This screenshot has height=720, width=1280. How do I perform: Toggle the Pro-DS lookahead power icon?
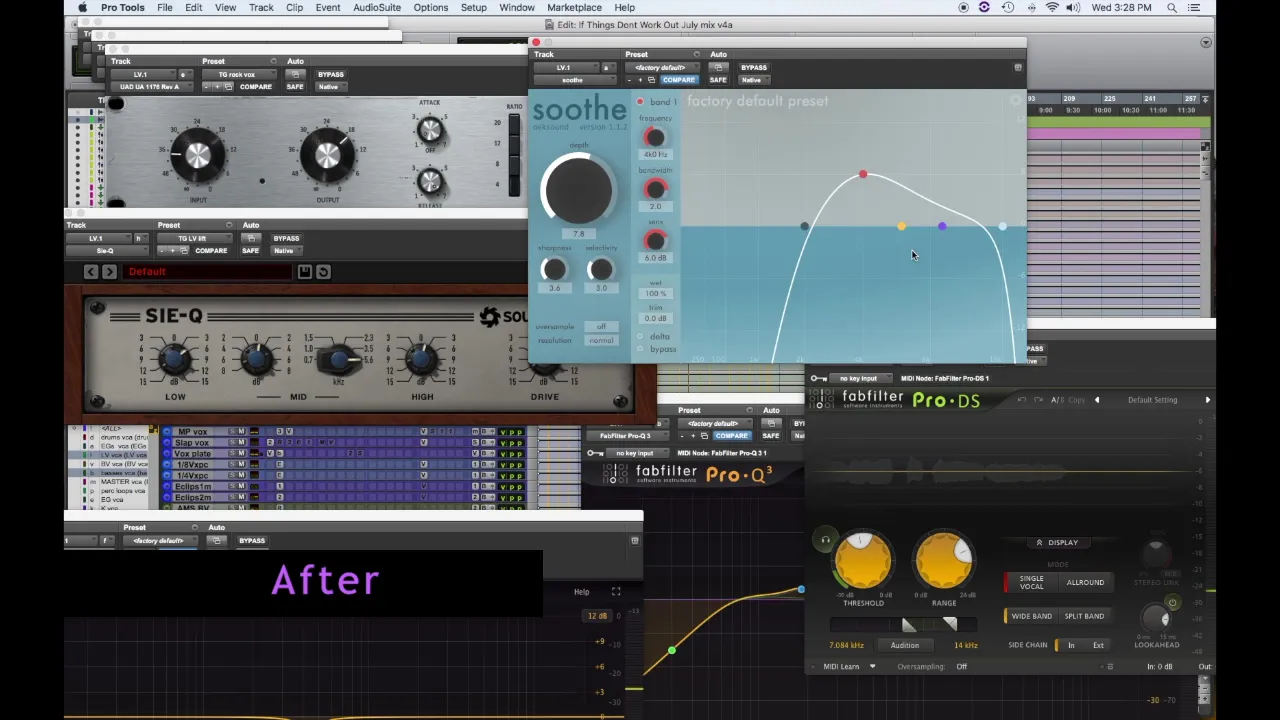(x=1172, y=603)
